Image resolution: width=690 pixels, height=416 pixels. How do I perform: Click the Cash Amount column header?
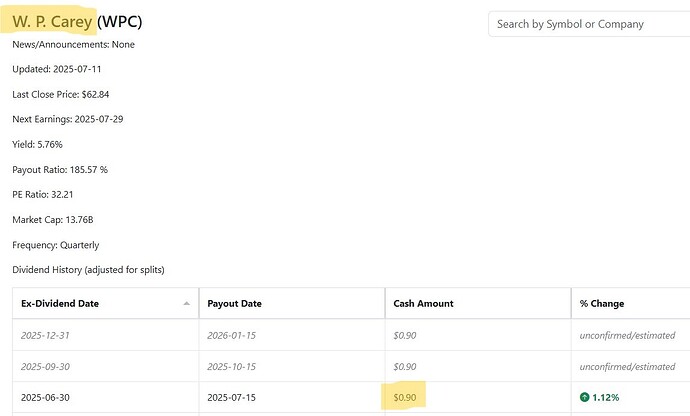478,303
